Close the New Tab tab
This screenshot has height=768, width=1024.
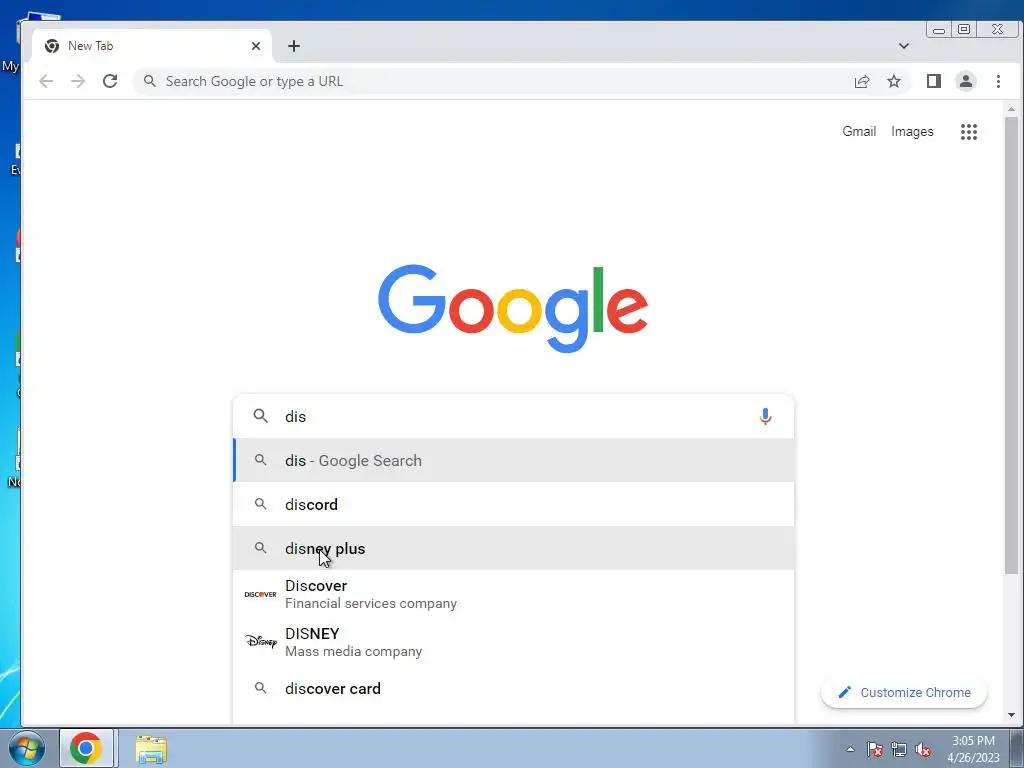click(x=256, y=46)
